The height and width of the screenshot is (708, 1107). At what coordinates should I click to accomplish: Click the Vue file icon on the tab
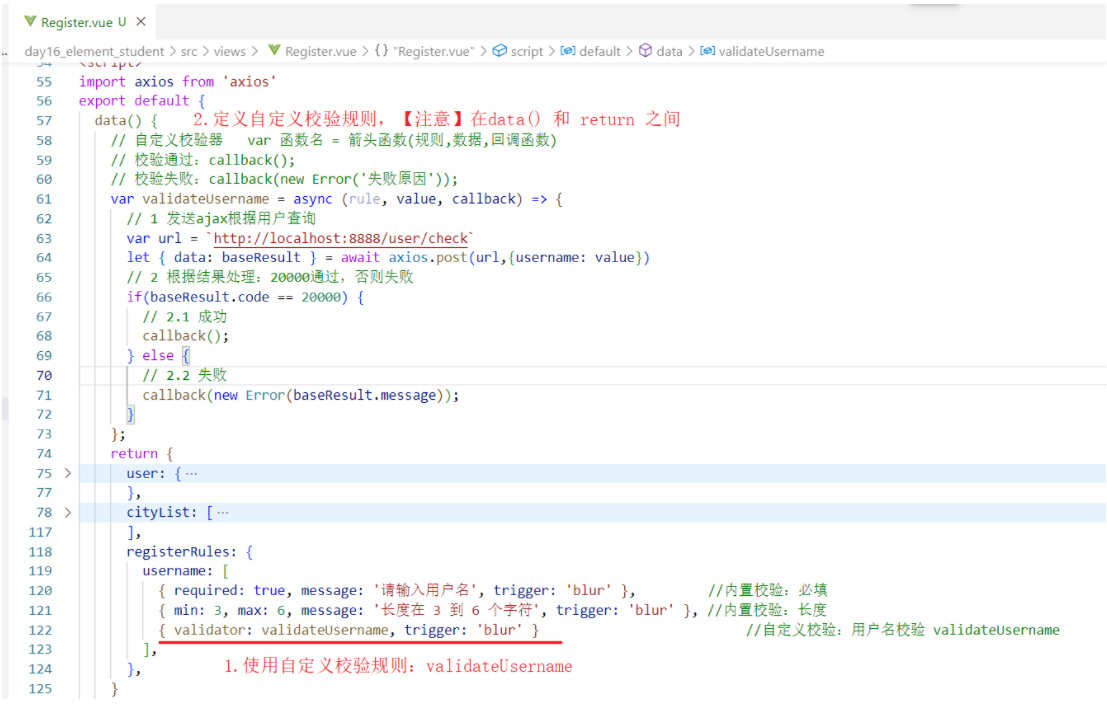click(30, 22)
